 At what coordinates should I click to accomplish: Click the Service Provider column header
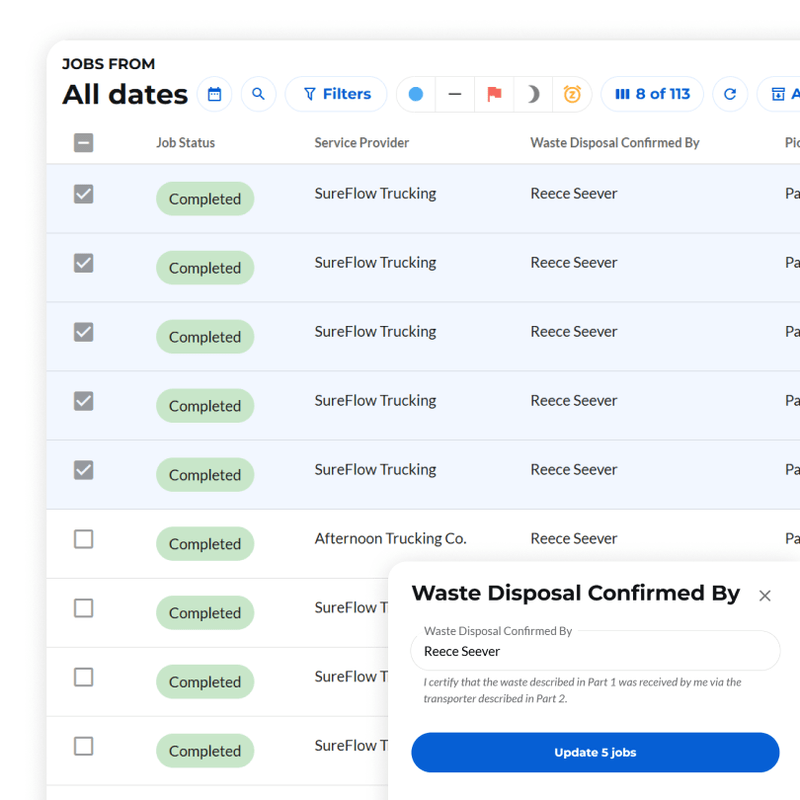(362, 143)
